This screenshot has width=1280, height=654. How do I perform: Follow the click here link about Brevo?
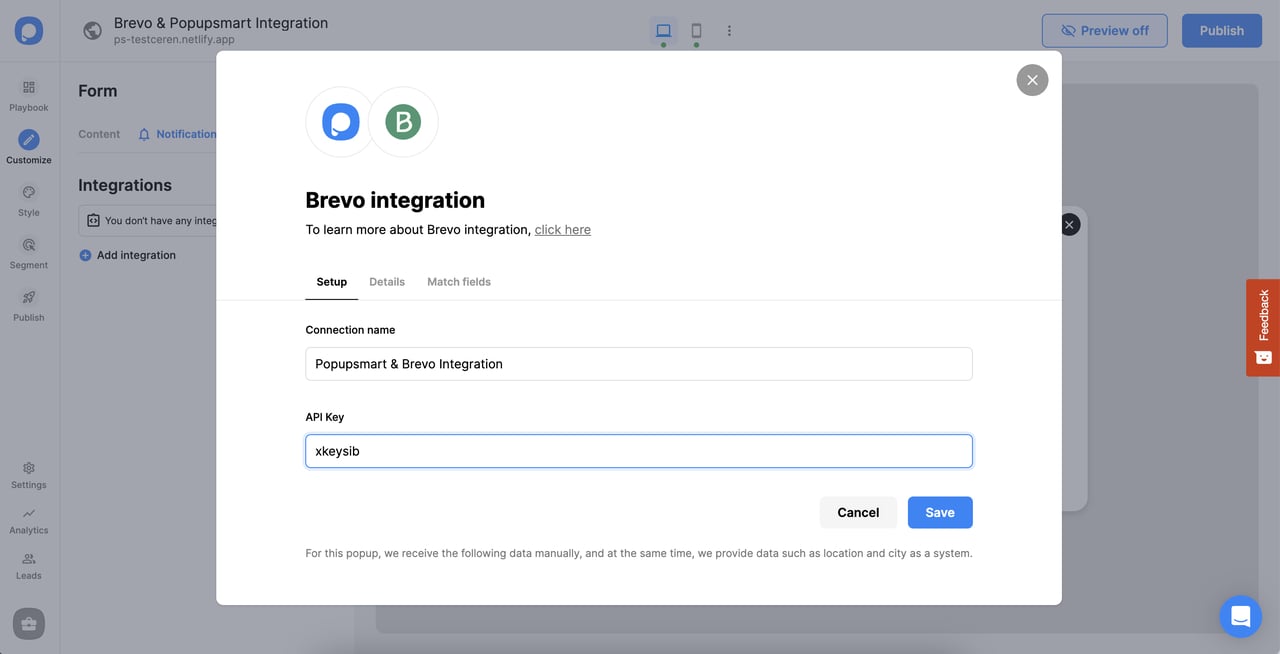[562, 229]
